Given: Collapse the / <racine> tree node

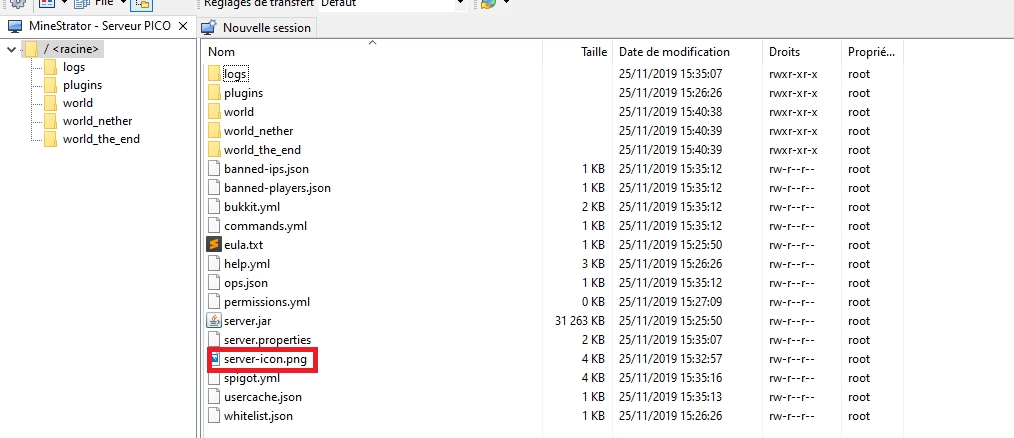Looking at the screenshot, I should (x=11, y=49).
